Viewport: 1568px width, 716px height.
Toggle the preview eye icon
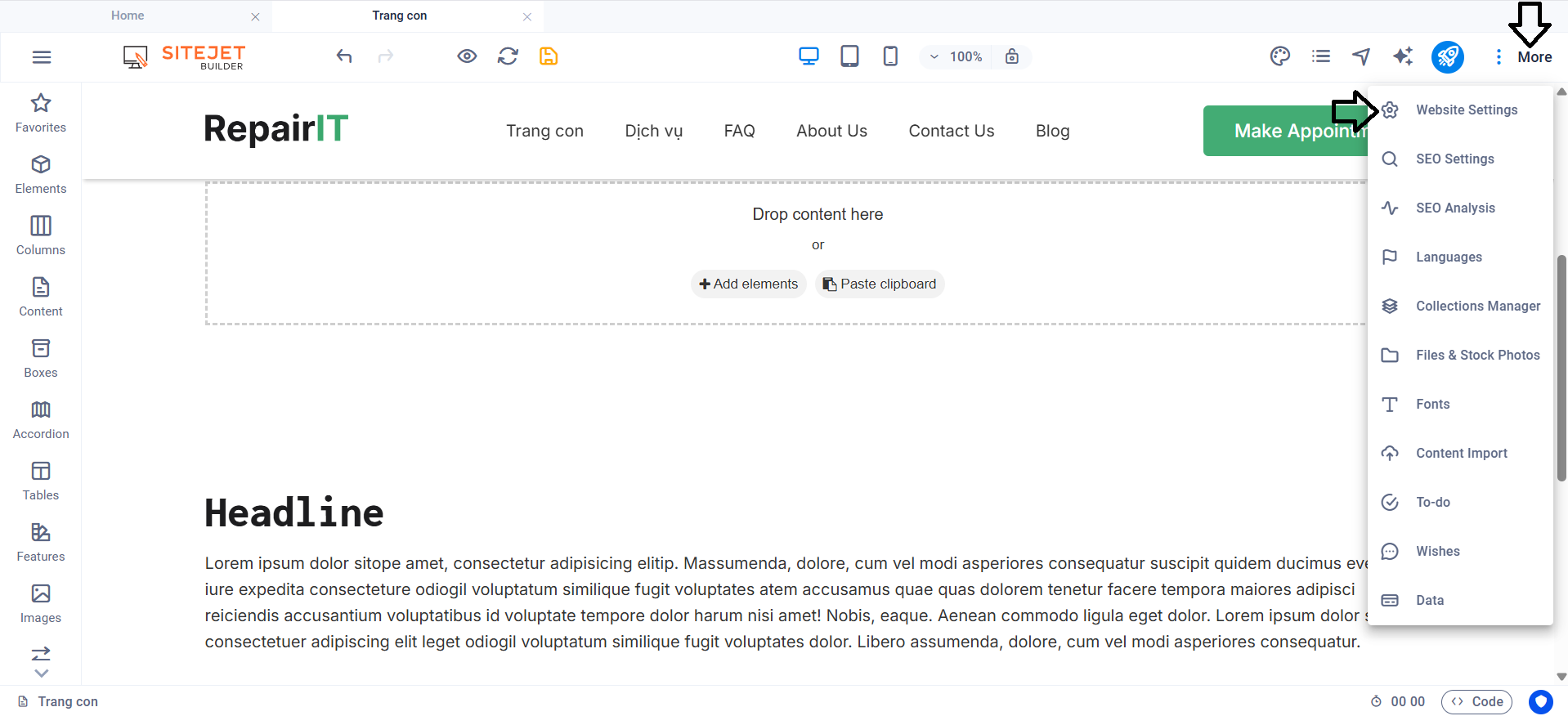[467, 56]
